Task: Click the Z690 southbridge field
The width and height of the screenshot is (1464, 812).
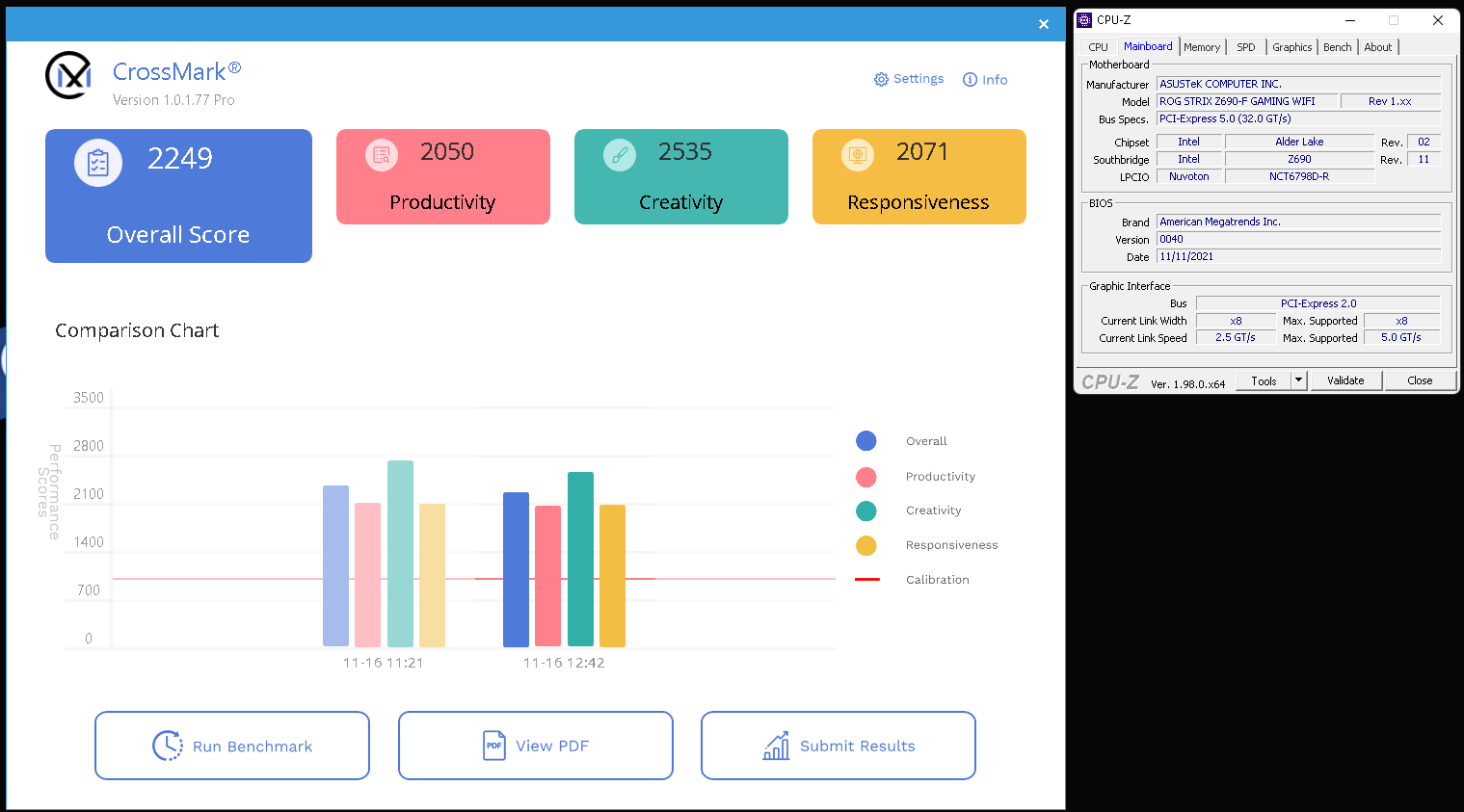Action: tap(1299, 159)
